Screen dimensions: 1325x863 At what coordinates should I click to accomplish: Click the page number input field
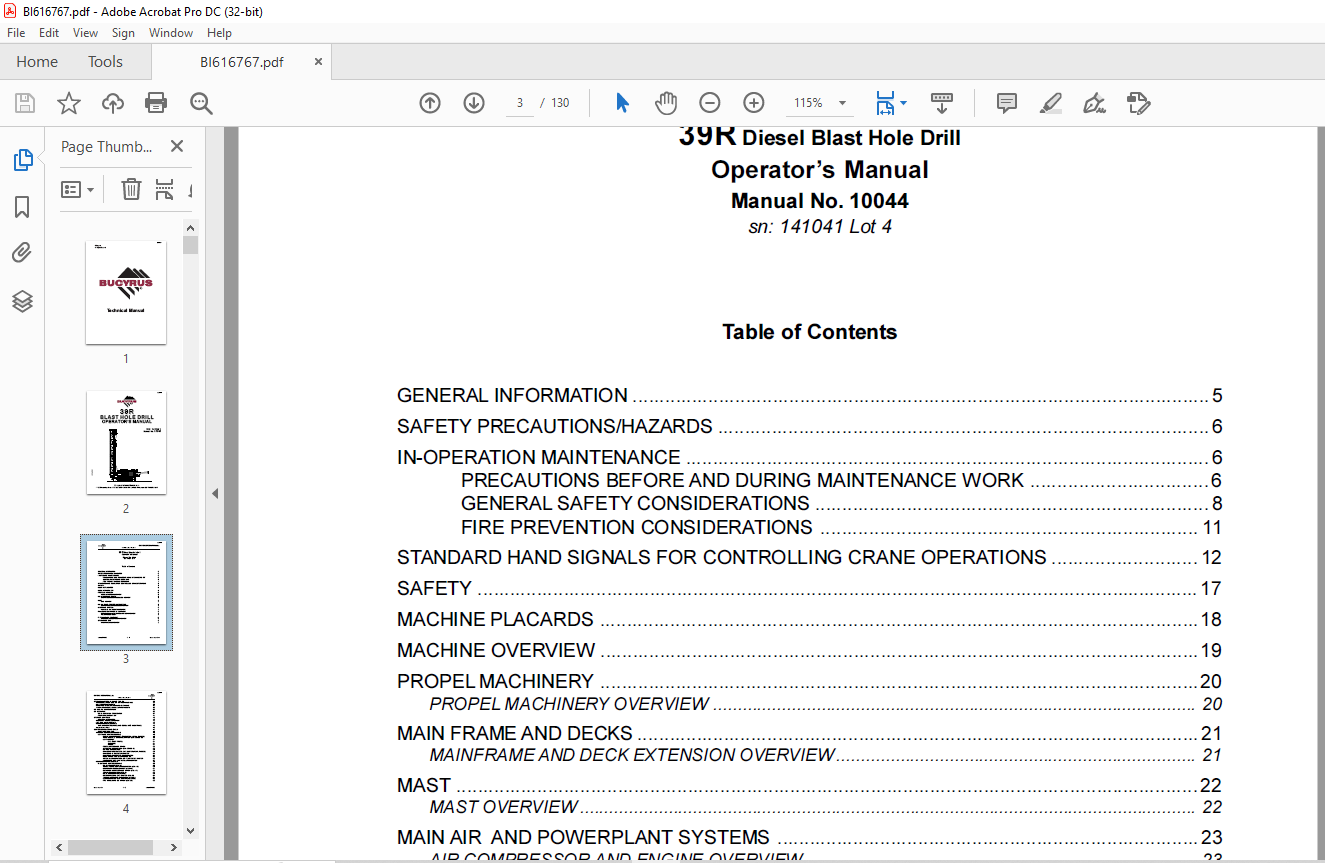click(x=520, y=103)
